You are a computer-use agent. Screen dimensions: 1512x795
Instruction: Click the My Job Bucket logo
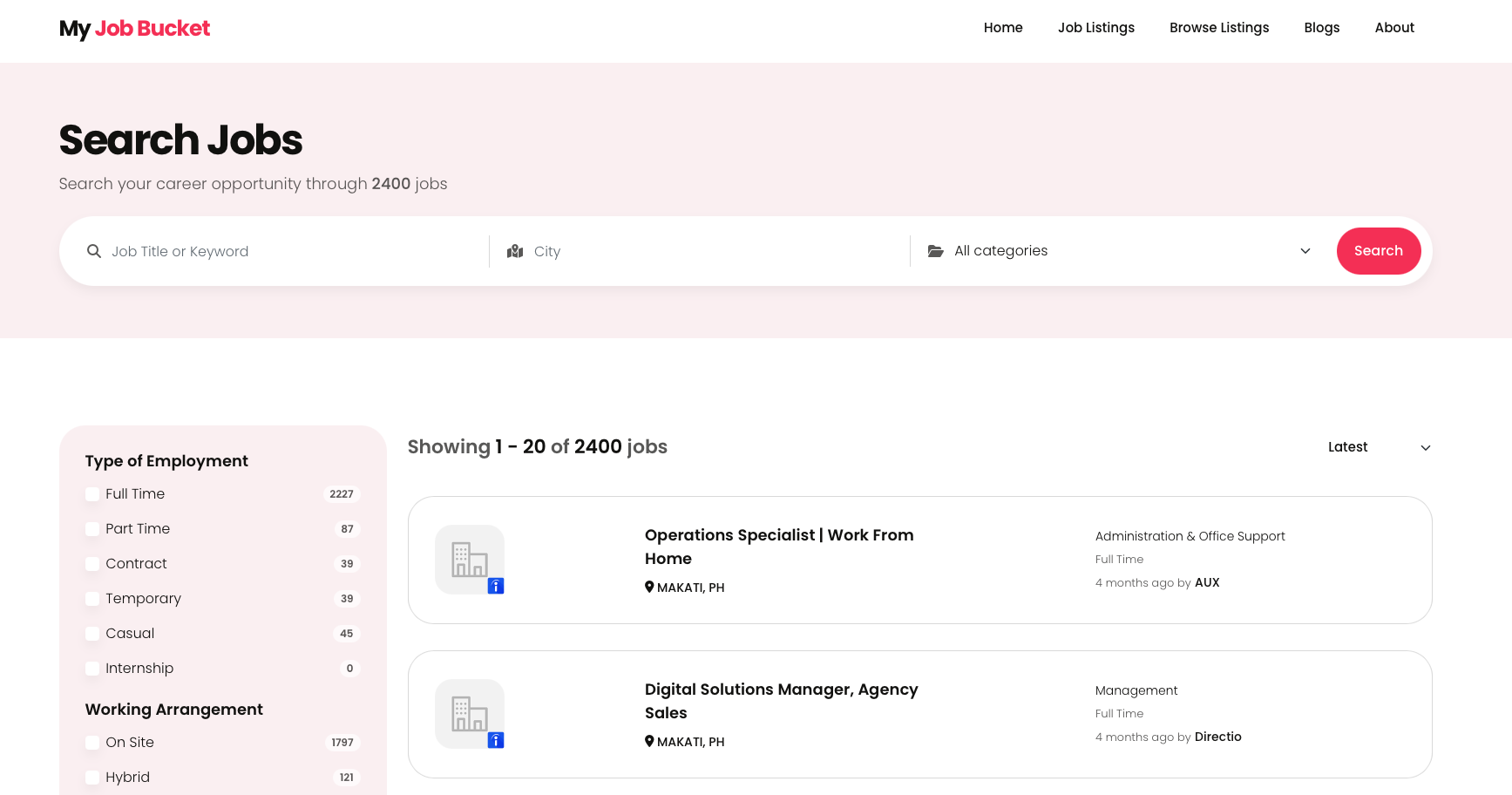(x=134, y=29)
